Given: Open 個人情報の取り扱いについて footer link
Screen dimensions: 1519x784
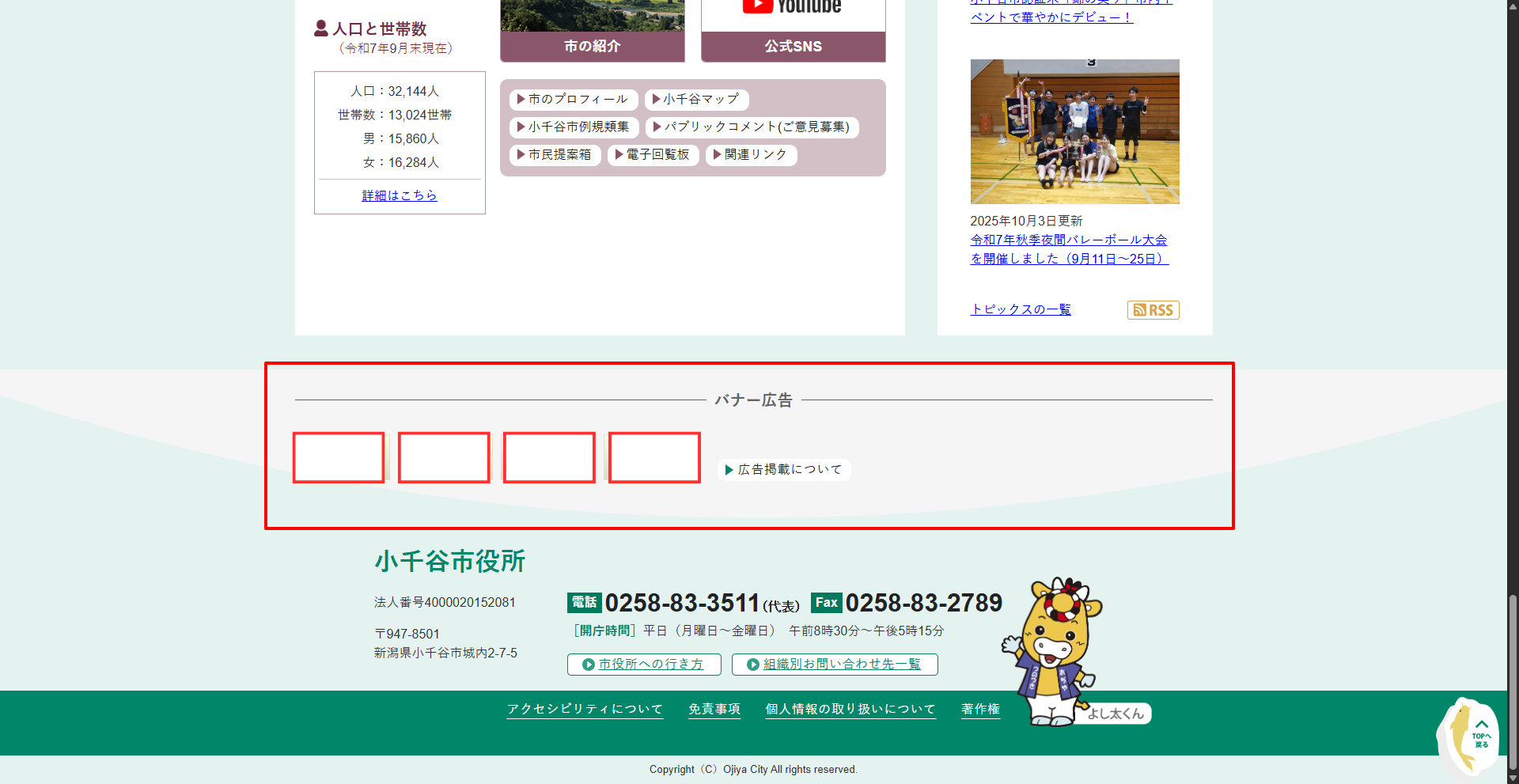Looking at the screenshot, I should tap(850, 710).
